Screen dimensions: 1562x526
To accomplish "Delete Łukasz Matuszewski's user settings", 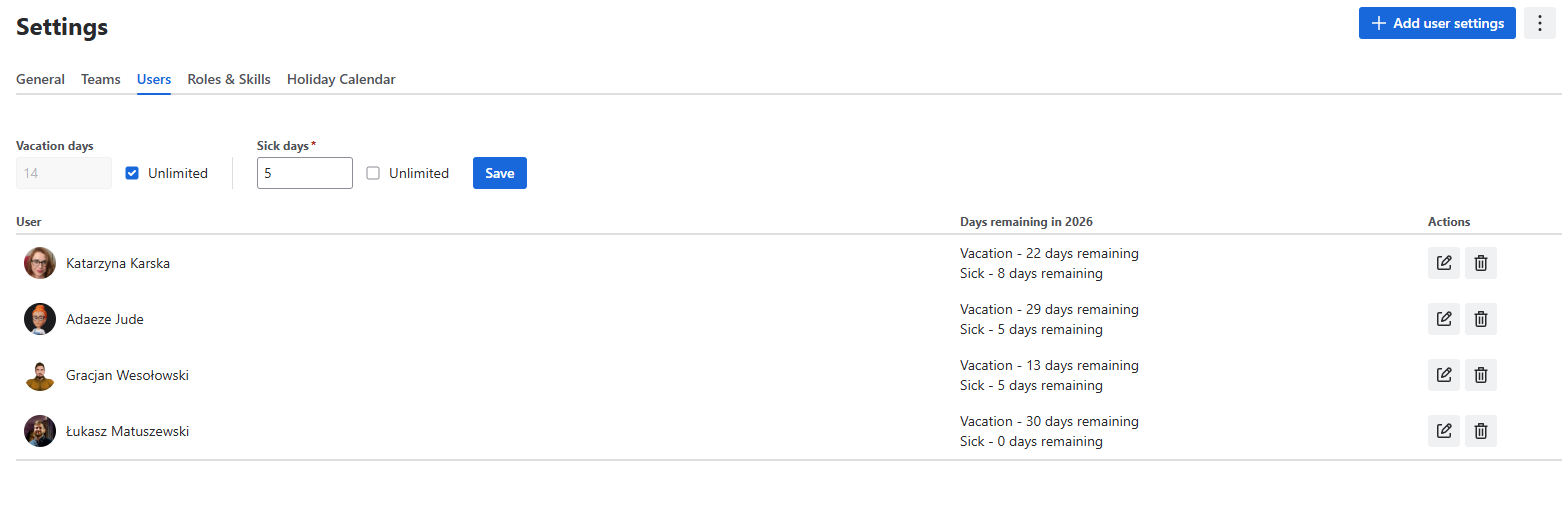I will (x=1481, y=431).
